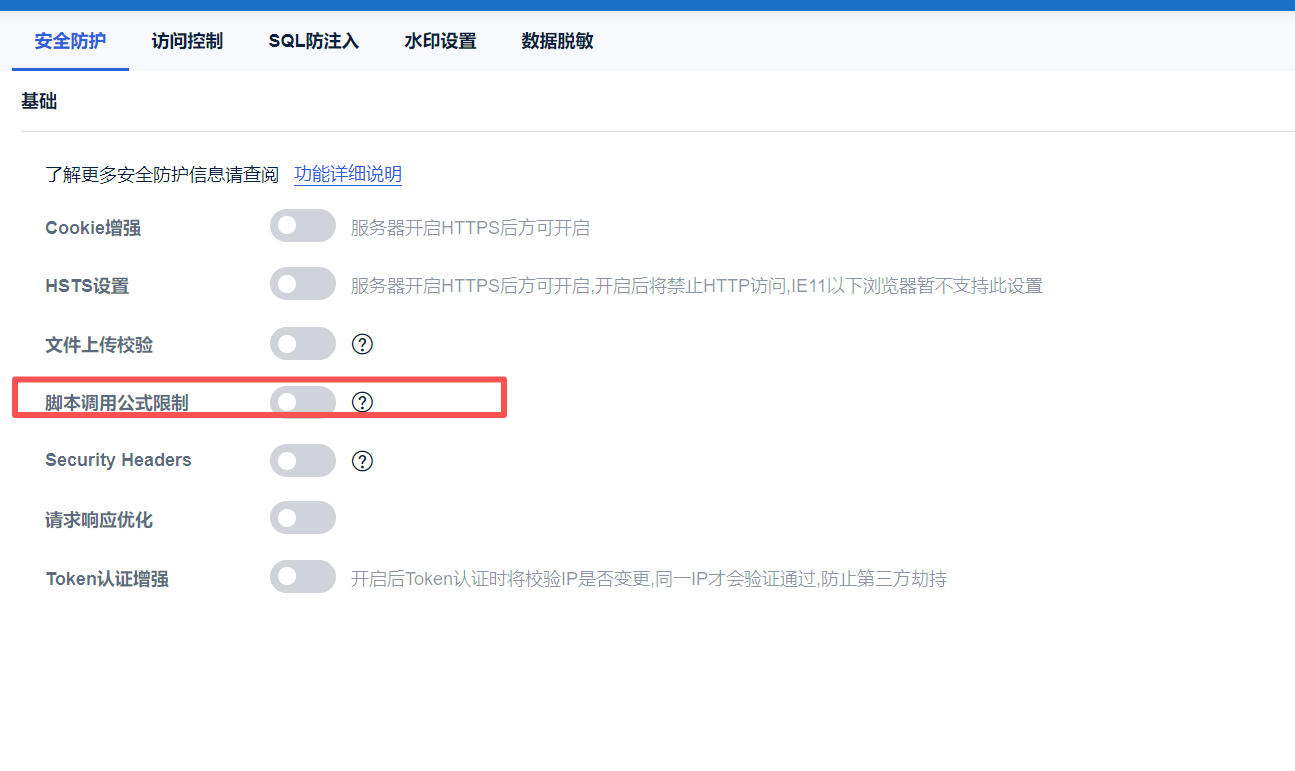Show help tooltip for Security Headers
This screenshot has height=771, width=1295.
tap(362, 461)
